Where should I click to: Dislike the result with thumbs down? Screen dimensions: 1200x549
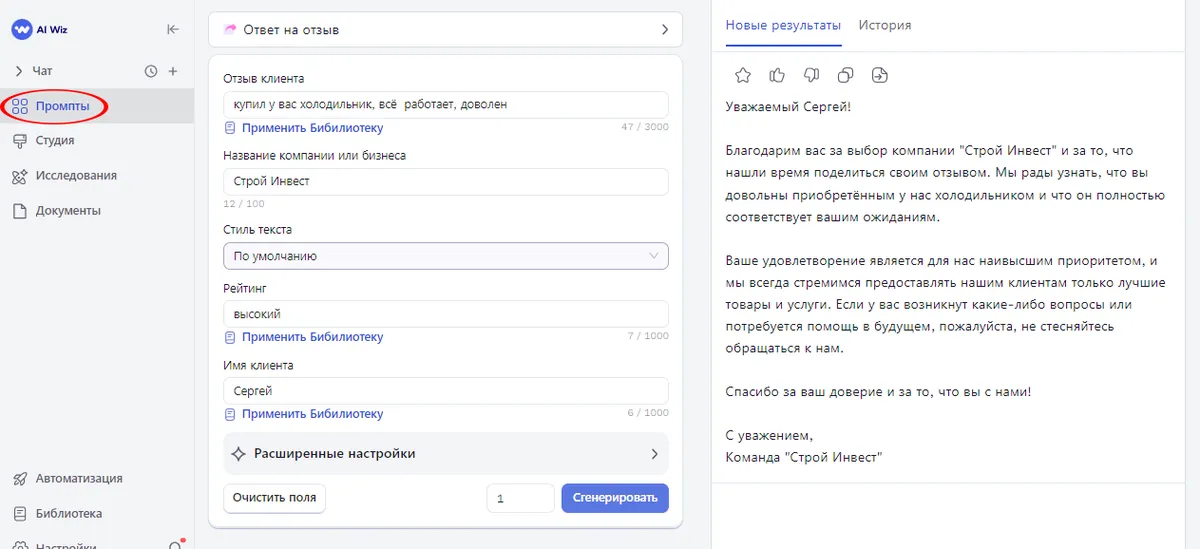click(x=811, y=75)
